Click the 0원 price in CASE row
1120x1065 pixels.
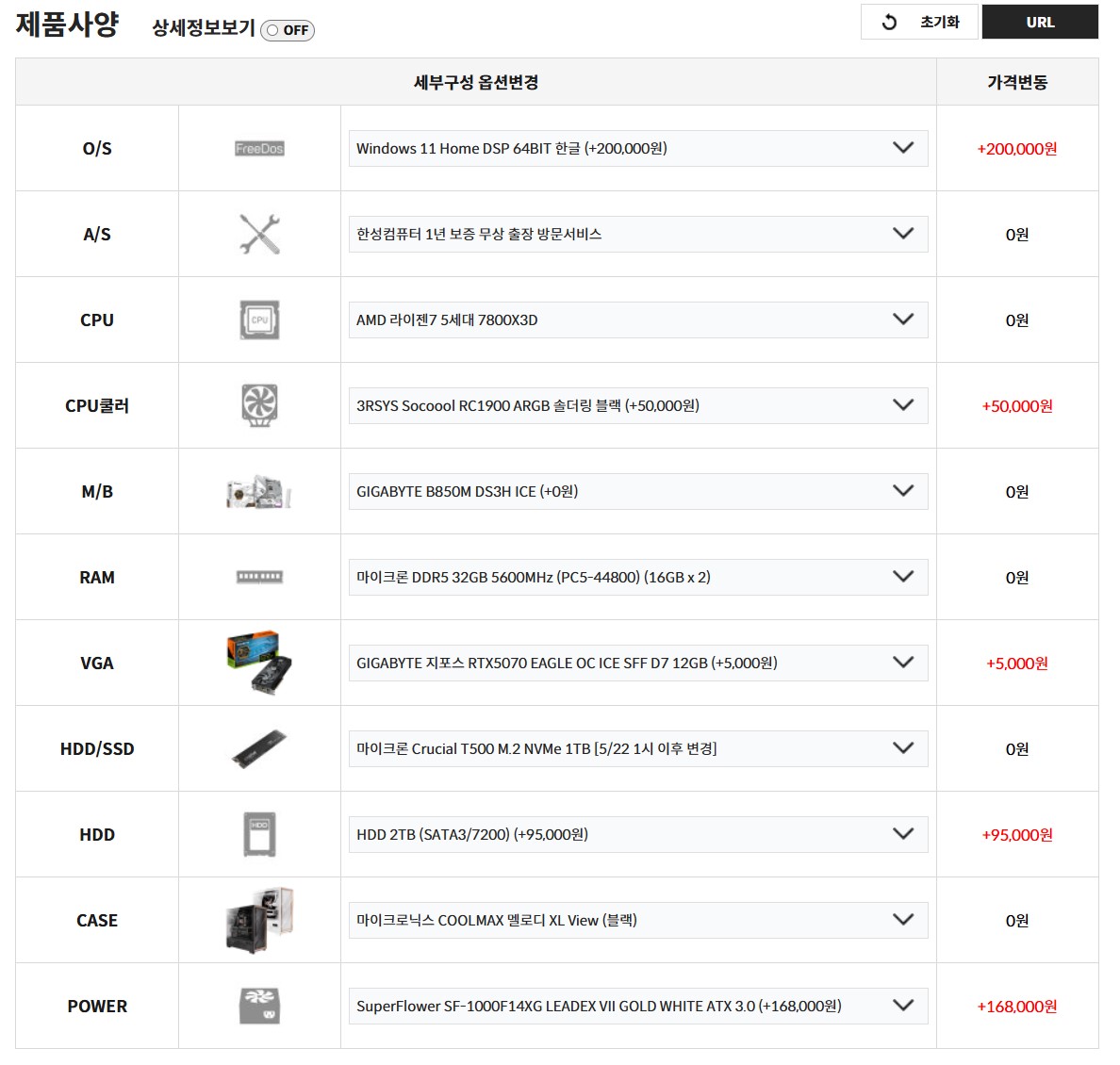(1017, 920)
